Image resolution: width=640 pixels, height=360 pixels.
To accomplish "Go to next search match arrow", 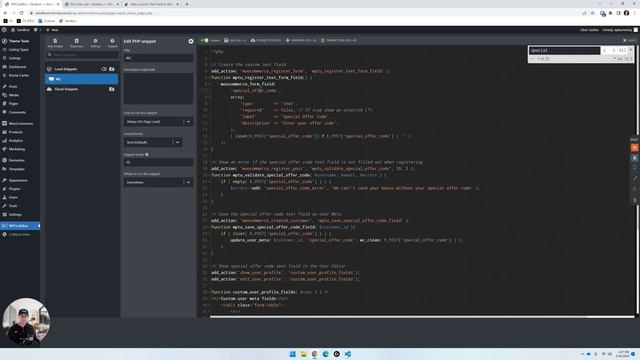I will coord(613,50).
